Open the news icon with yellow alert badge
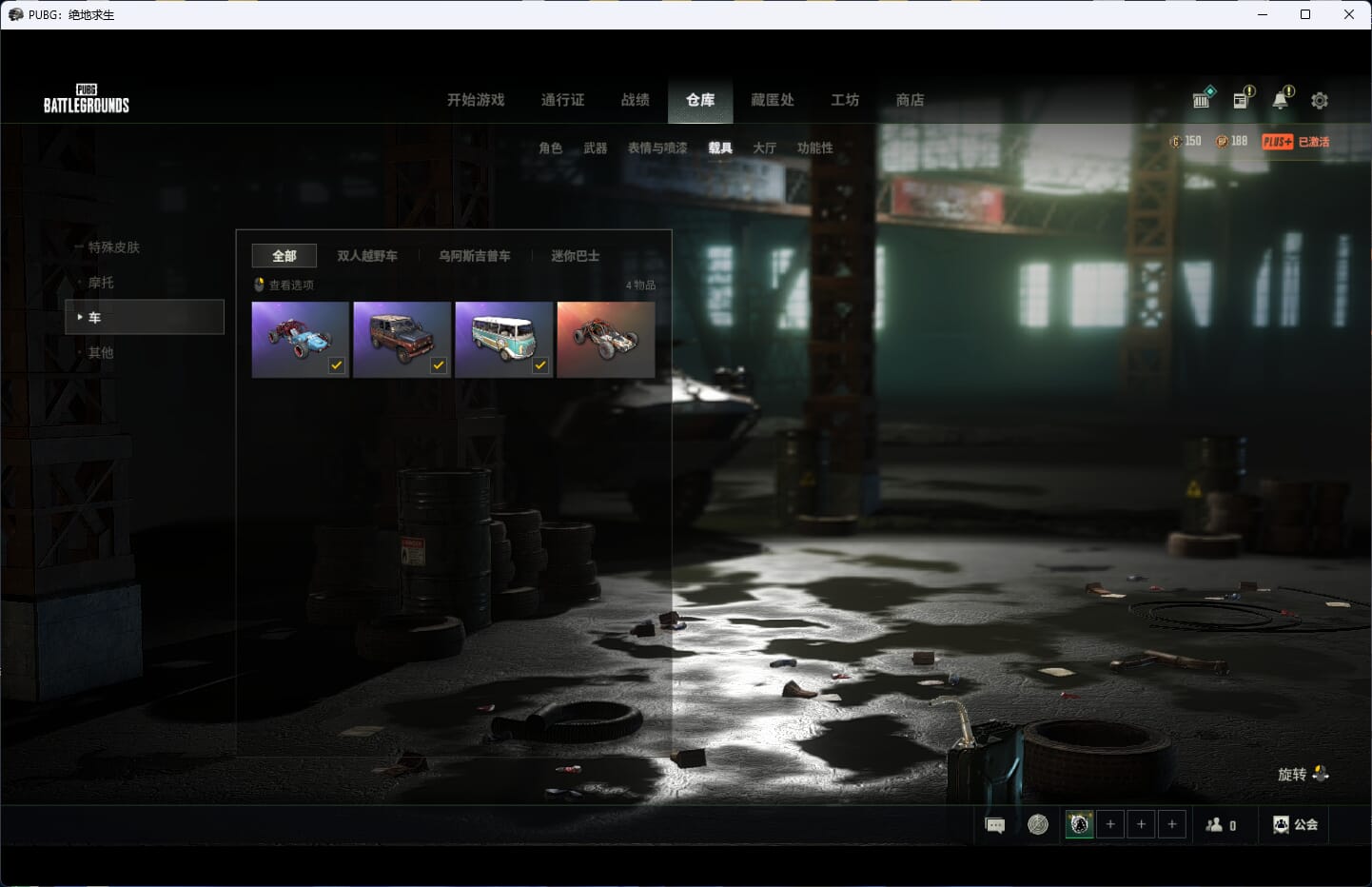This screenshot has width=1372, height=887. [1243, 98]
